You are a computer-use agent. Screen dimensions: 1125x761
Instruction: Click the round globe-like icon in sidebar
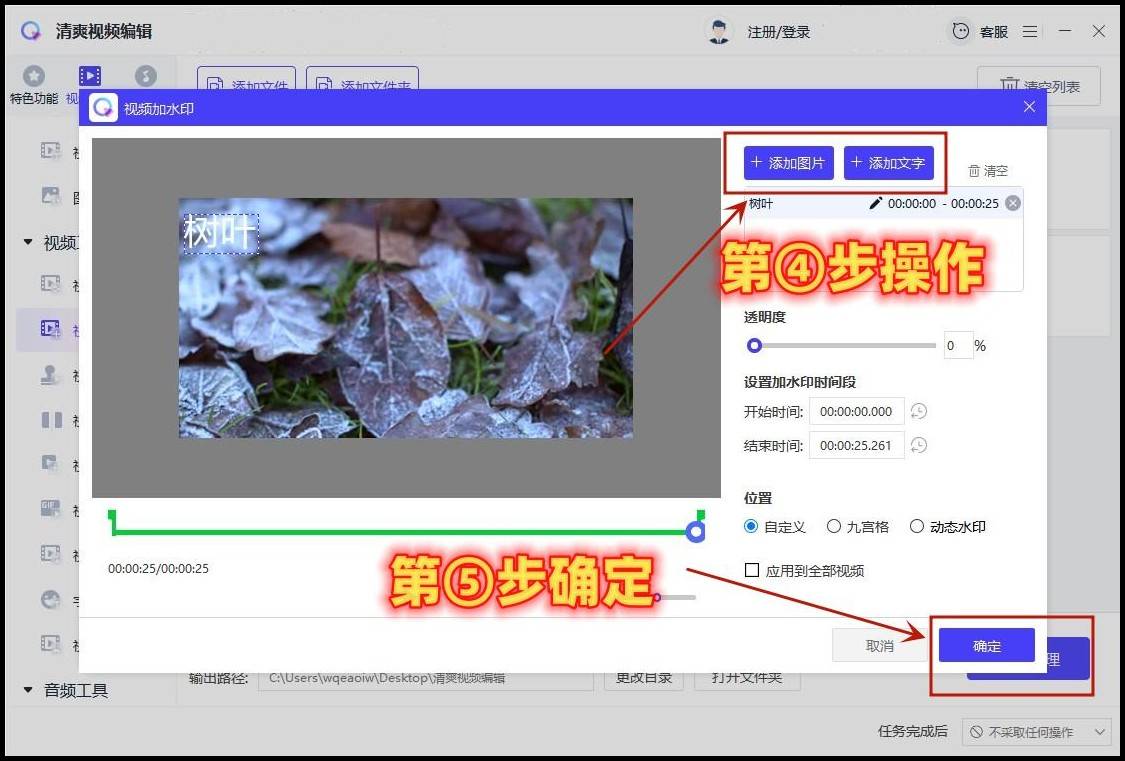pos(51,599)
